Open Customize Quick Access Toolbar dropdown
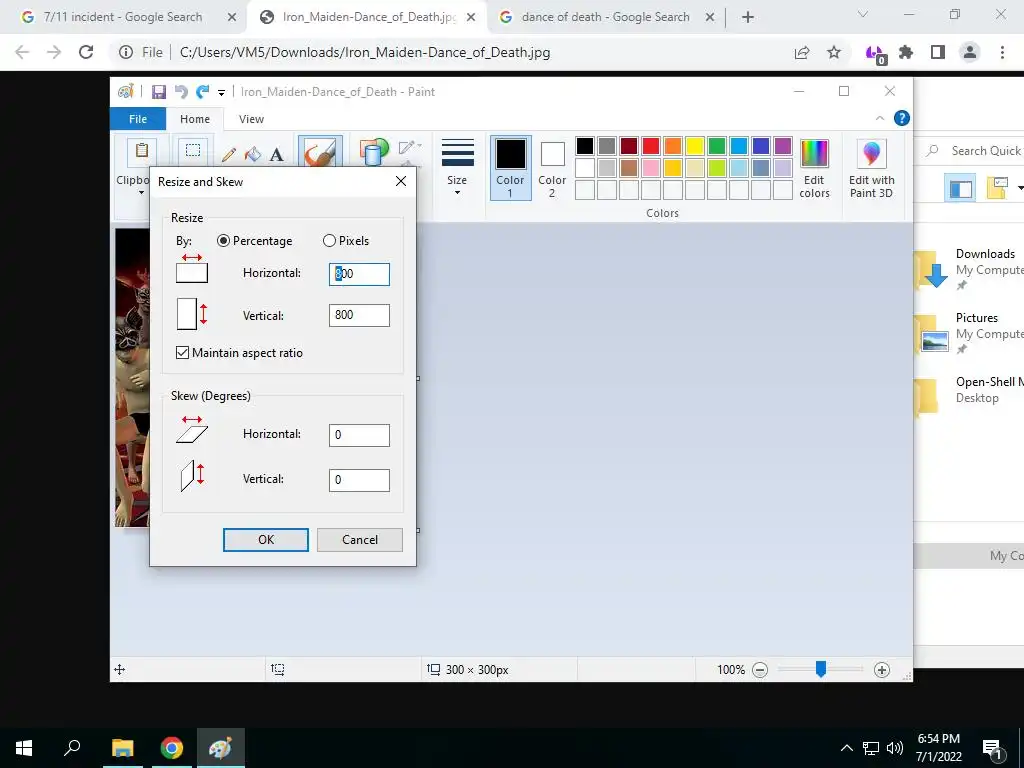 (221, 93)
